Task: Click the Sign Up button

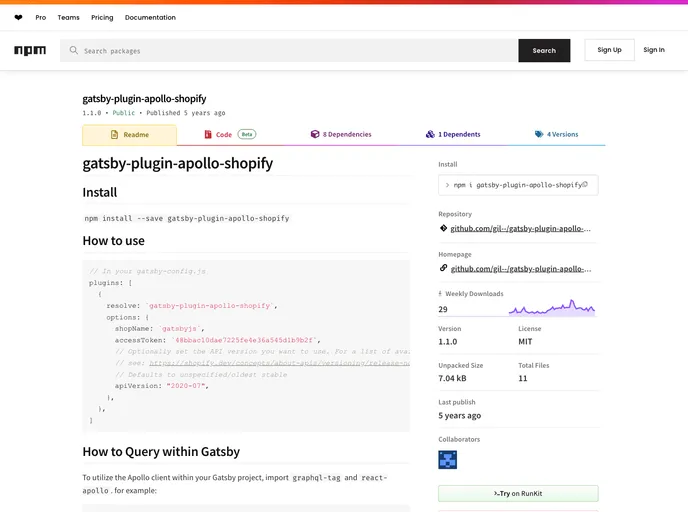Action: (609, 50)
